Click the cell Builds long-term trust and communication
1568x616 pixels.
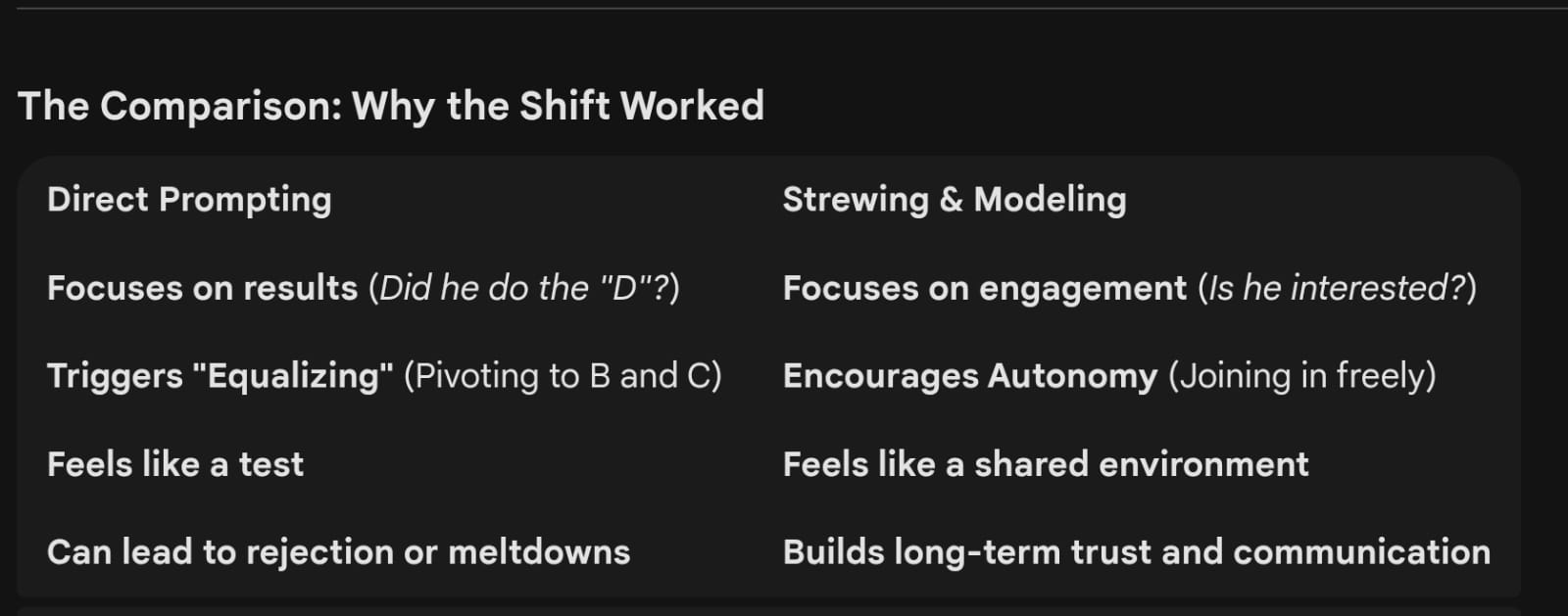1136,552
